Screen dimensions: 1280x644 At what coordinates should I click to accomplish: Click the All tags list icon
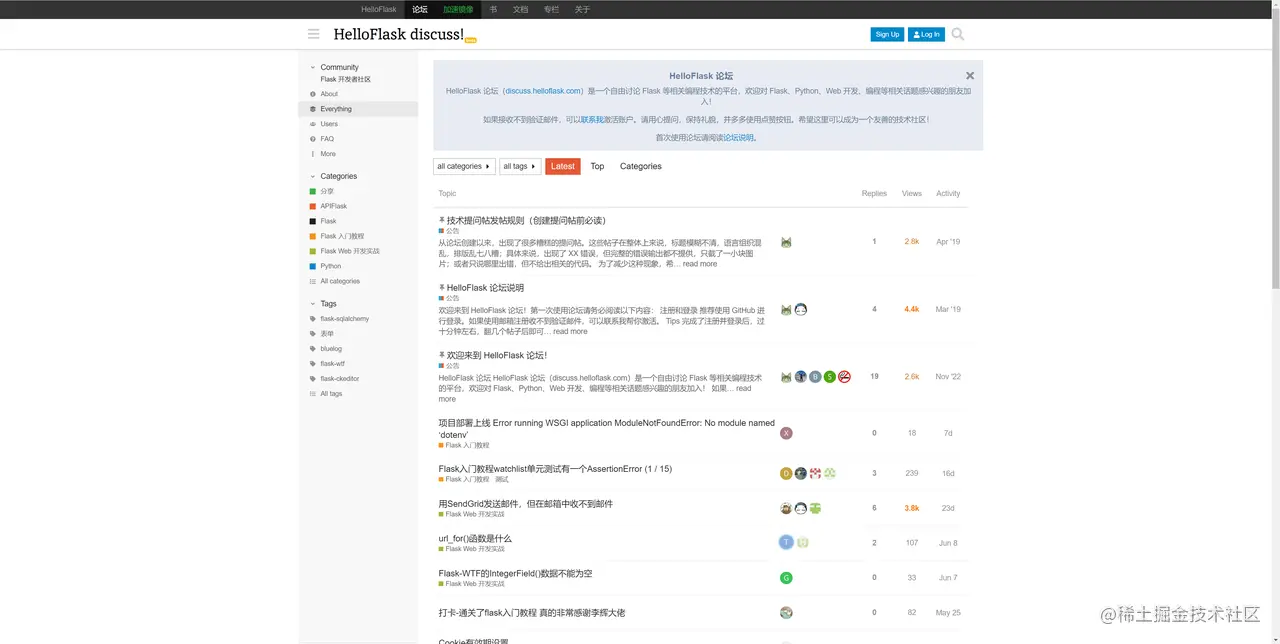click(x=313, y=394)
